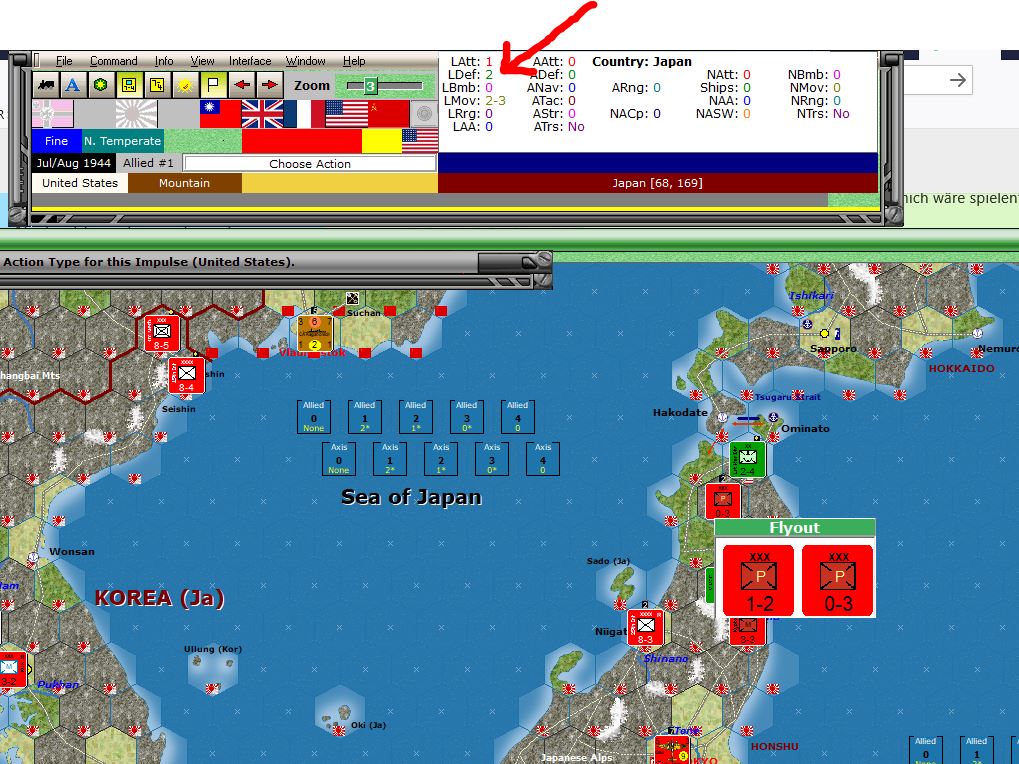Select the green 2-4 unit south of Ominato
This screenshot has width=1019, height=764.
tap(747, 459)
